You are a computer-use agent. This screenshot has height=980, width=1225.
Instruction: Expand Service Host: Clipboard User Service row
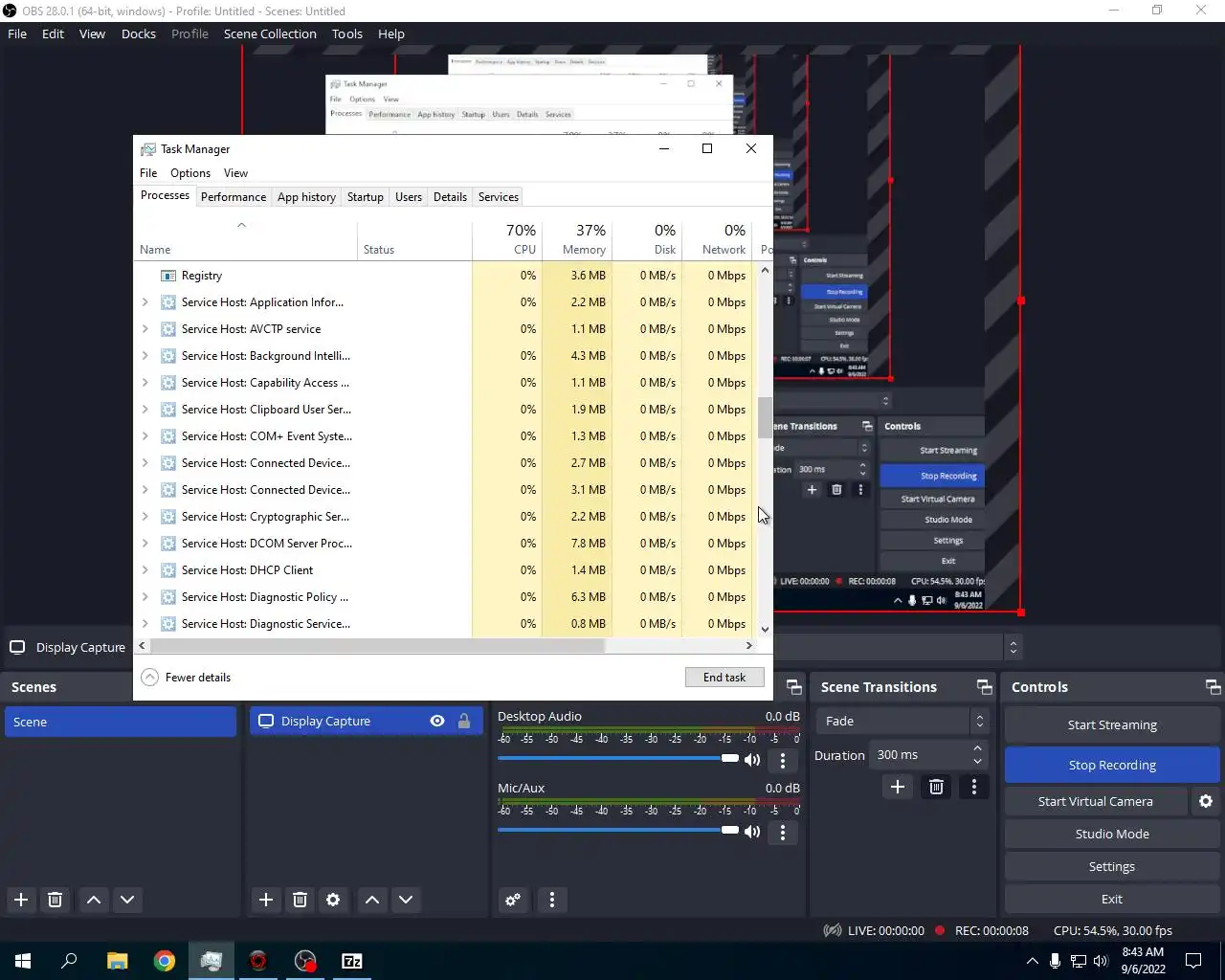145,410
